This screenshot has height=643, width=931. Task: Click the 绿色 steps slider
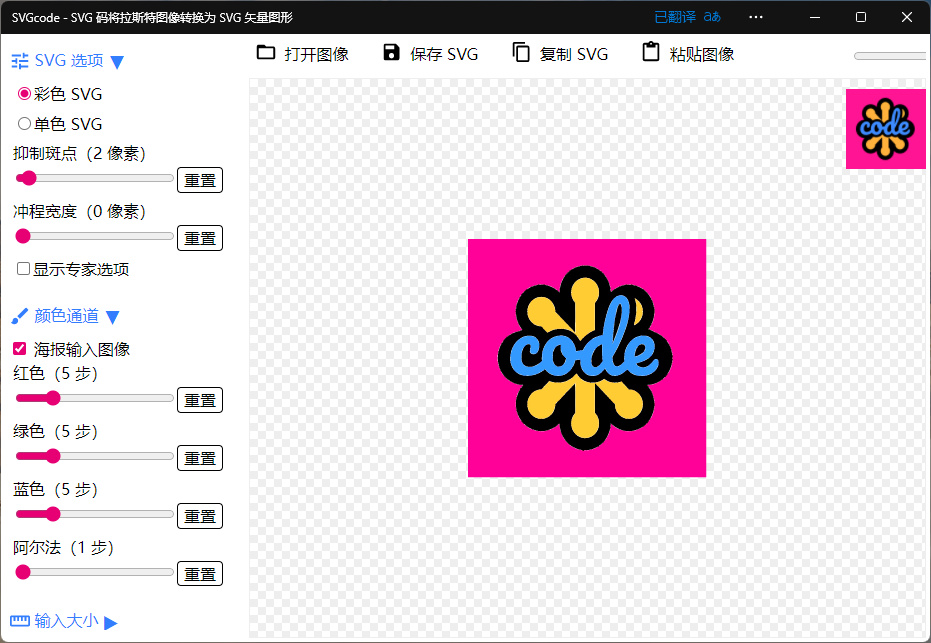tap(94, 457)
